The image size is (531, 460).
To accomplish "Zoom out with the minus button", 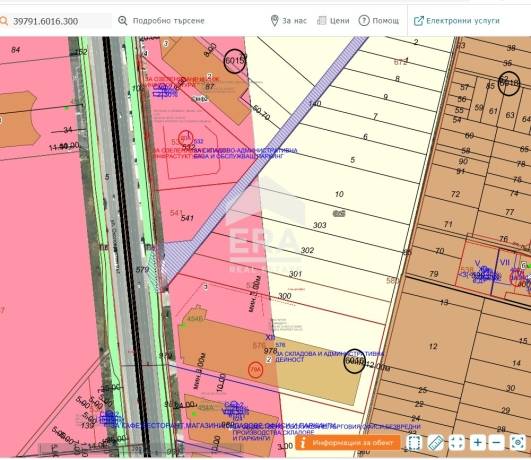I will tap(496, 442).
